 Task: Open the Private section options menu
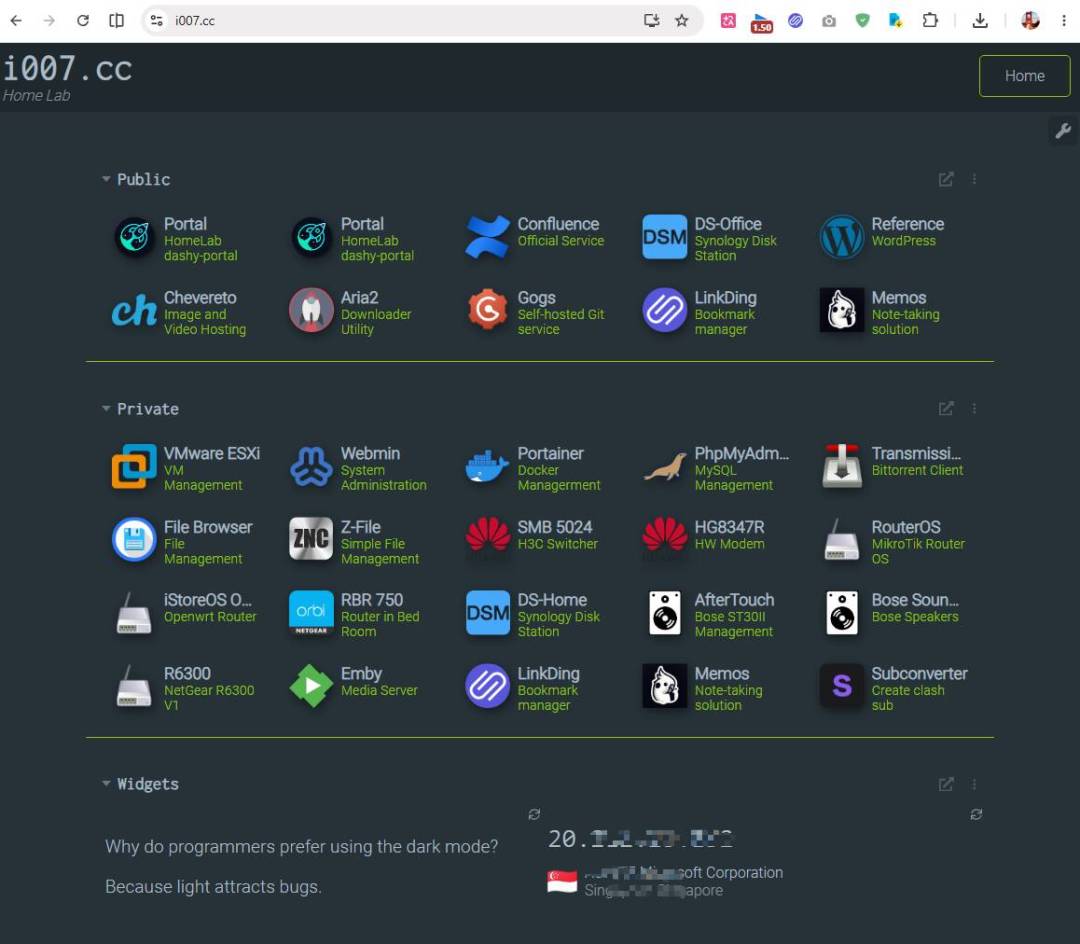(974, 408)
